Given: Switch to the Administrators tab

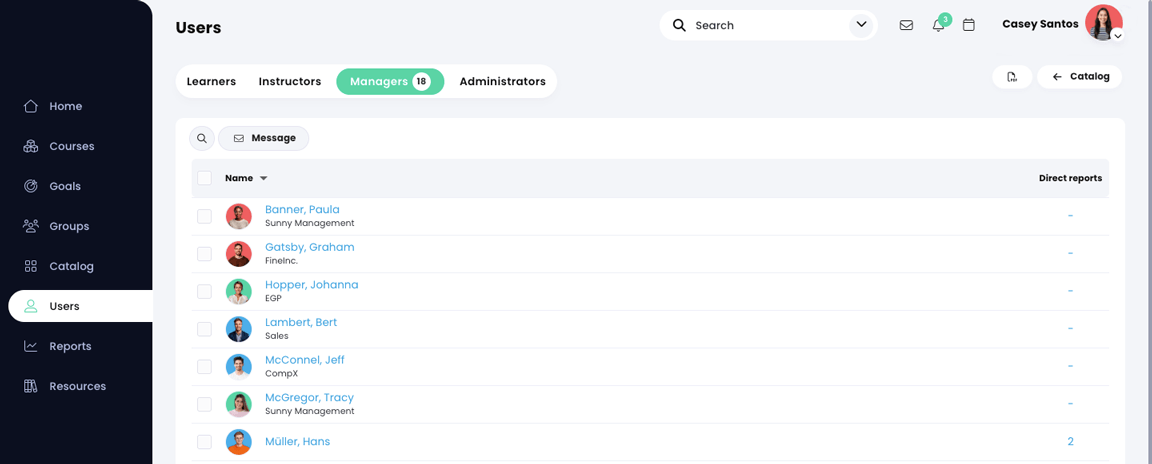Looking at the screenshot, I should (x=503, y=81).
